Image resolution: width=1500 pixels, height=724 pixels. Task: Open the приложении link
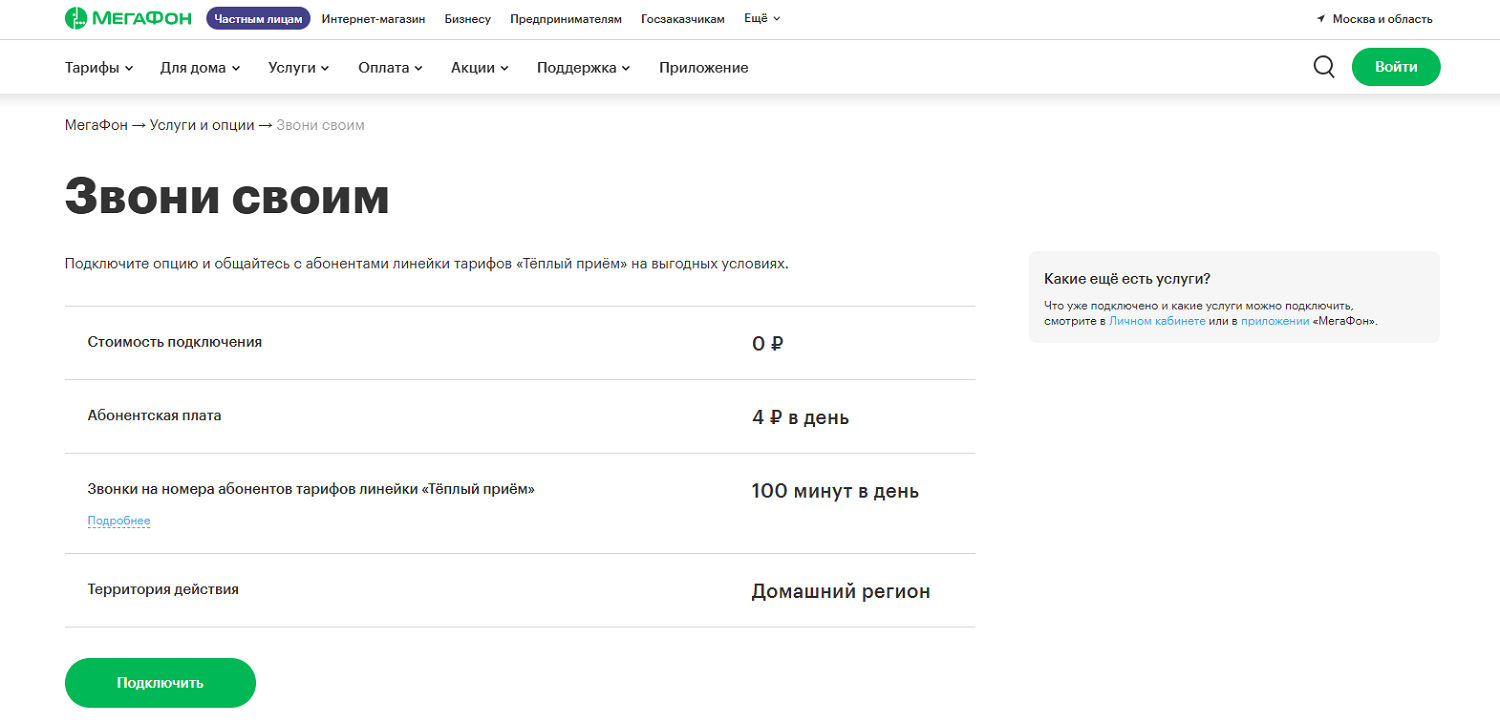(x=1275, y=322)
